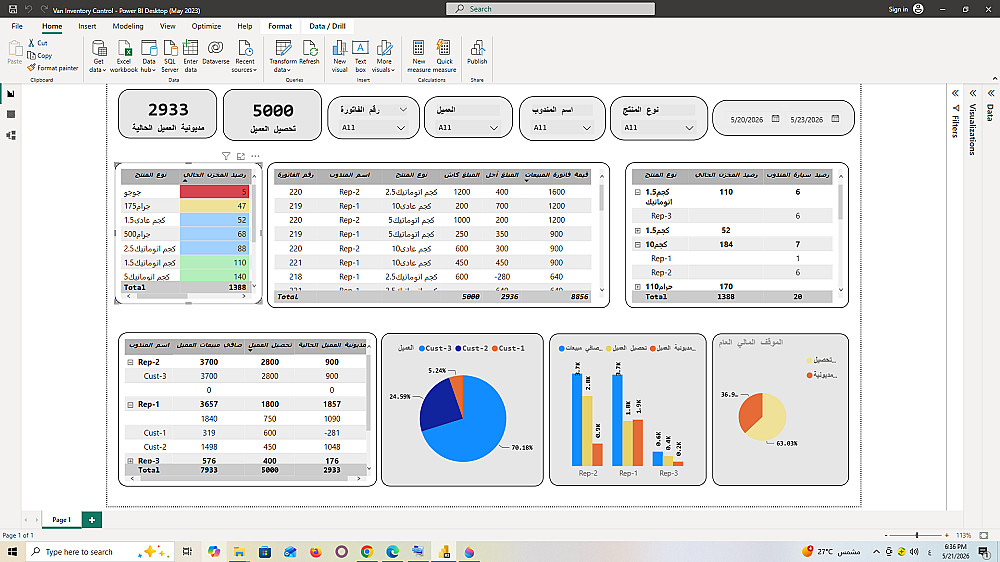
Task: Open the Modeling ribbon tab
Action: [128, 26]
